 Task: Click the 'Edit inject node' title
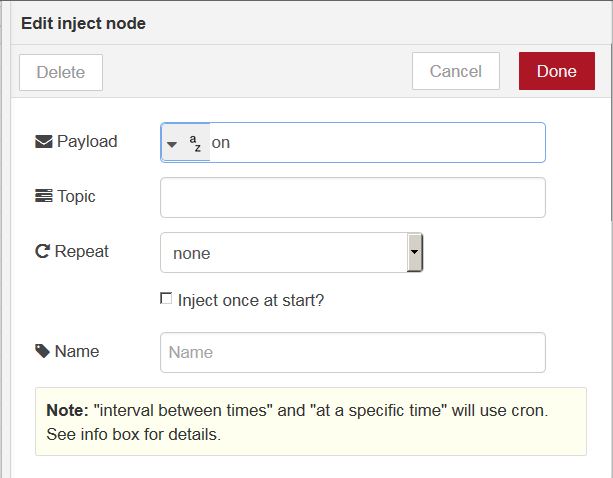pyautogui.click(x=84, y=23)
